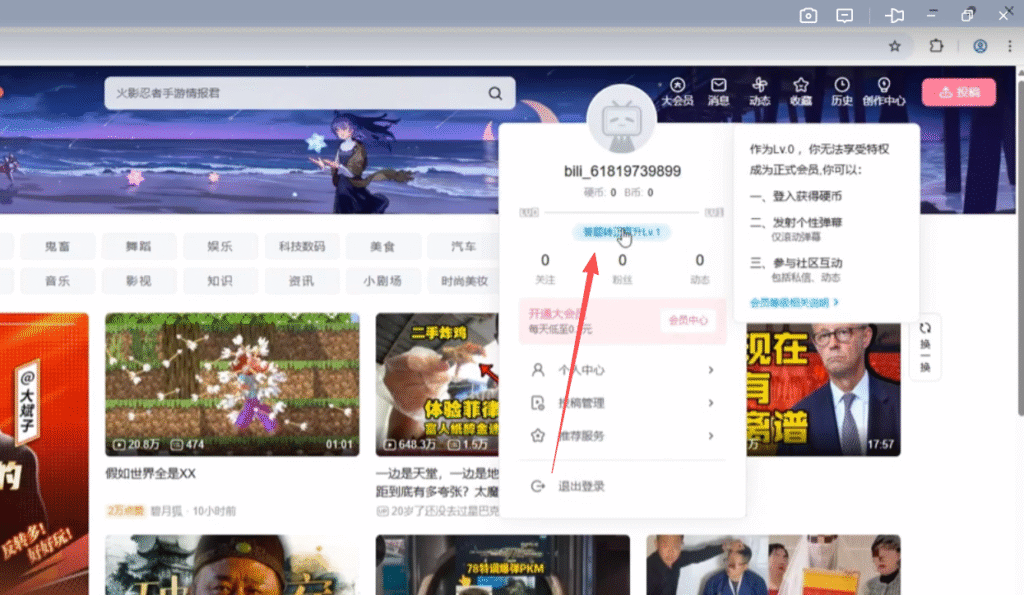
Task: Open the 消息 (messages) icon
Action: coord(718,91)
